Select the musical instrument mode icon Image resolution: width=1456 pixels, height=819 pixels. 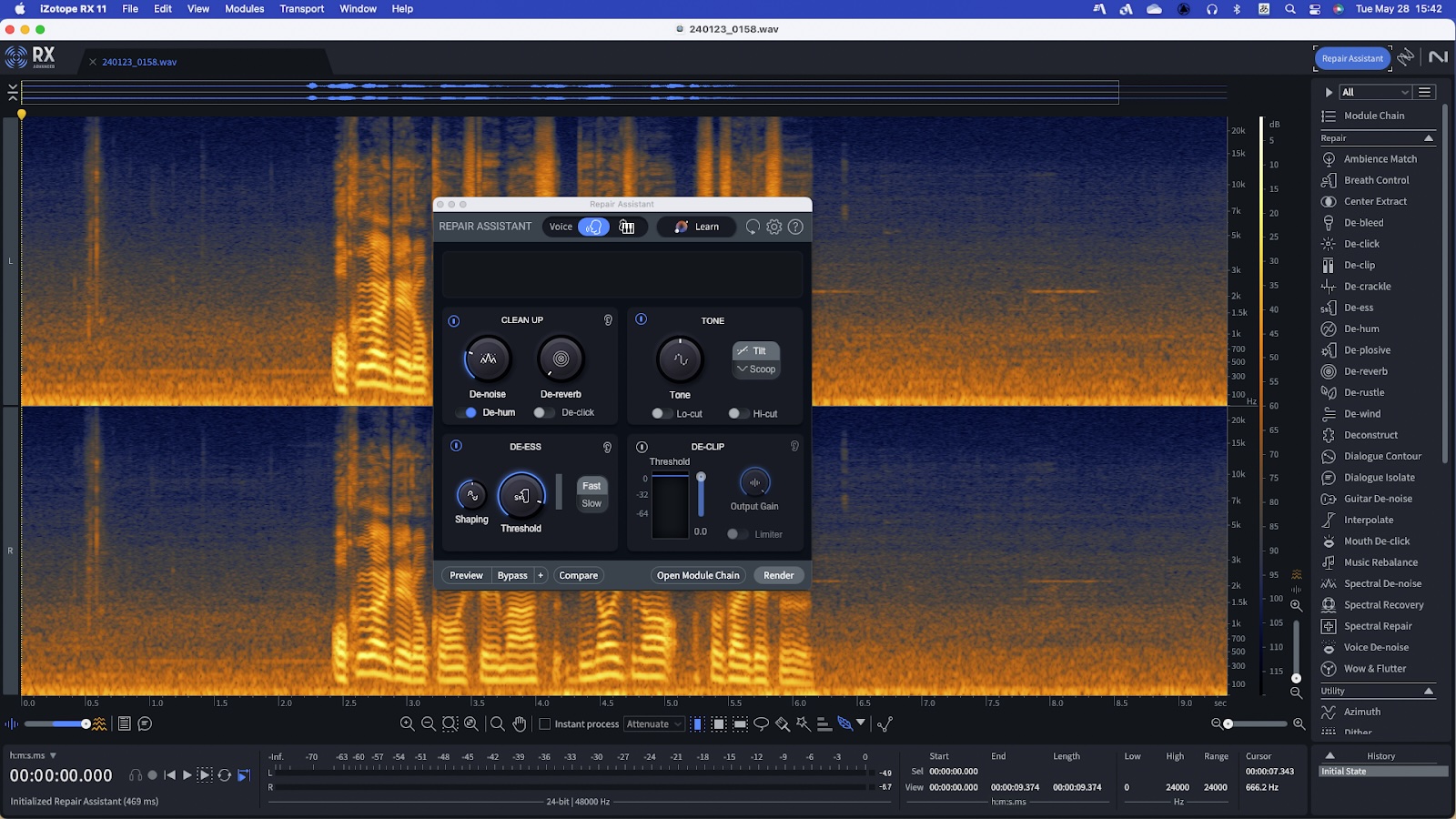(627, 227)
